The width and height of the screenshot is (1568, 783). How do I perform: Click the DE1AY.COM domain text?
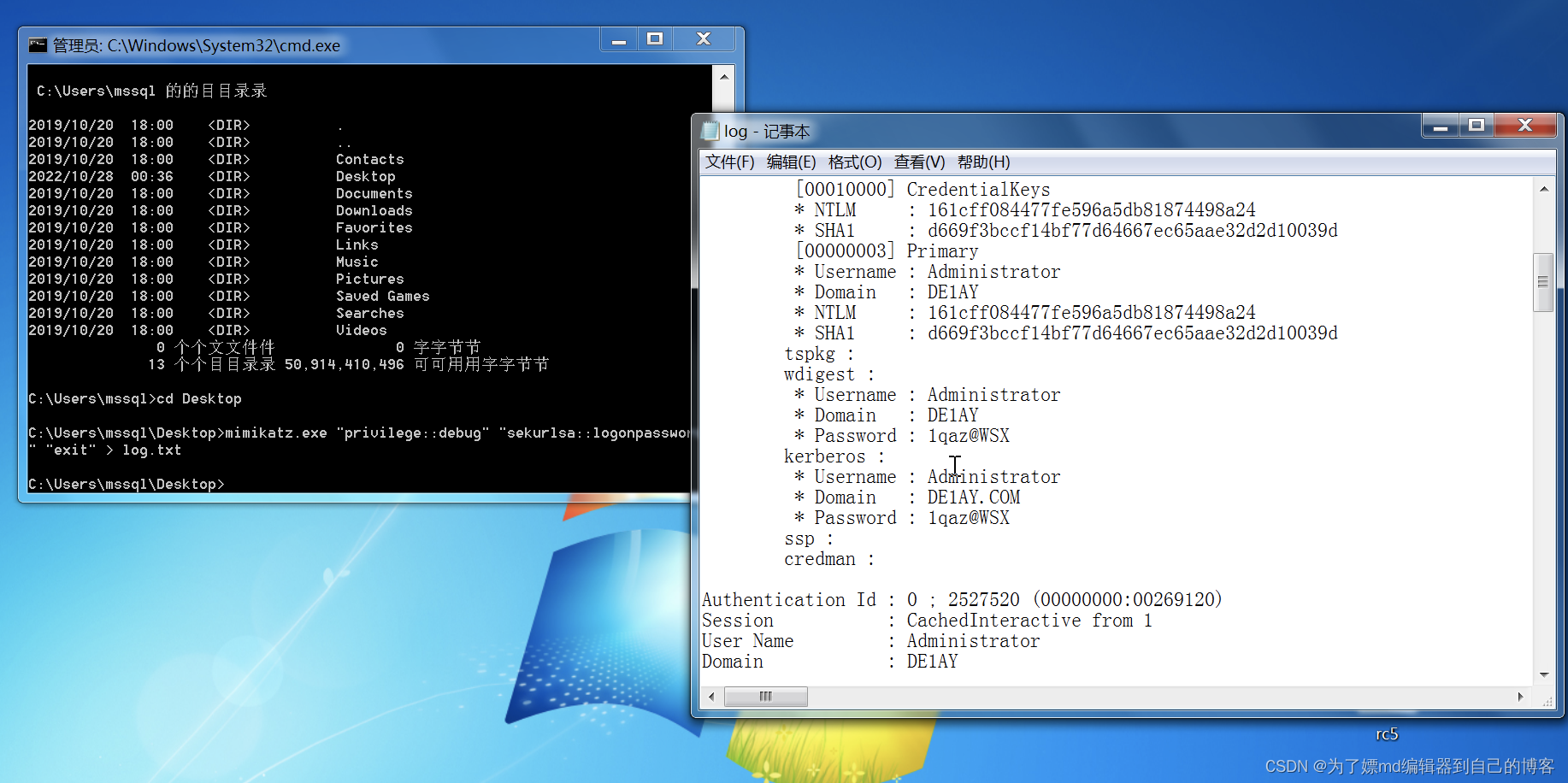tap(974, 497)
